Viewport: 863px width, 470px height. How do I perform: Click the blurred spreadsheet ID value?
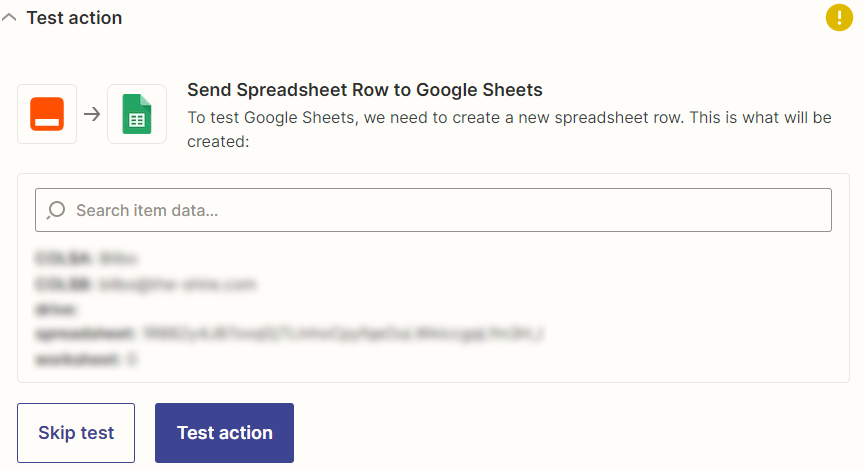[343, 334]
